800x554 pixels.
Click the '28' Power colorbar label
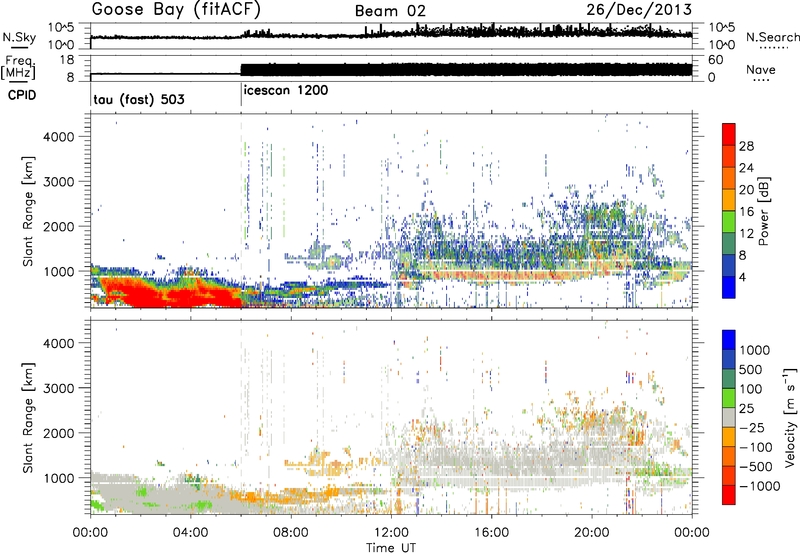pos(746,146)
